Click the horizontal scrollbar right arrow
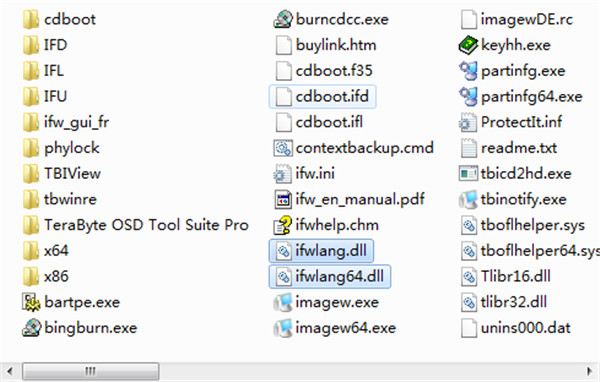600x382 pixels. point(590,371)
